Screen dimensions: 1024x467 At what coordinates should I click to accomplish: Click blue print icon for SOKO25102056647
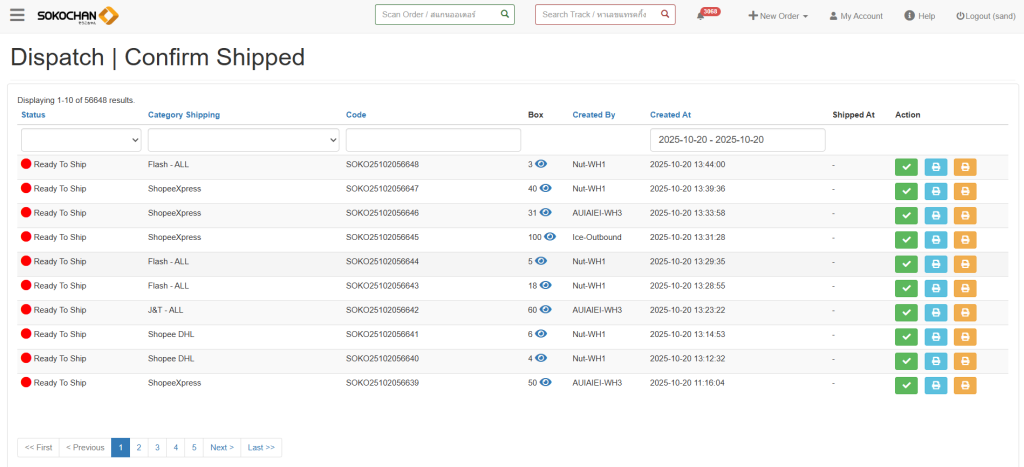(x=935, y=191)
